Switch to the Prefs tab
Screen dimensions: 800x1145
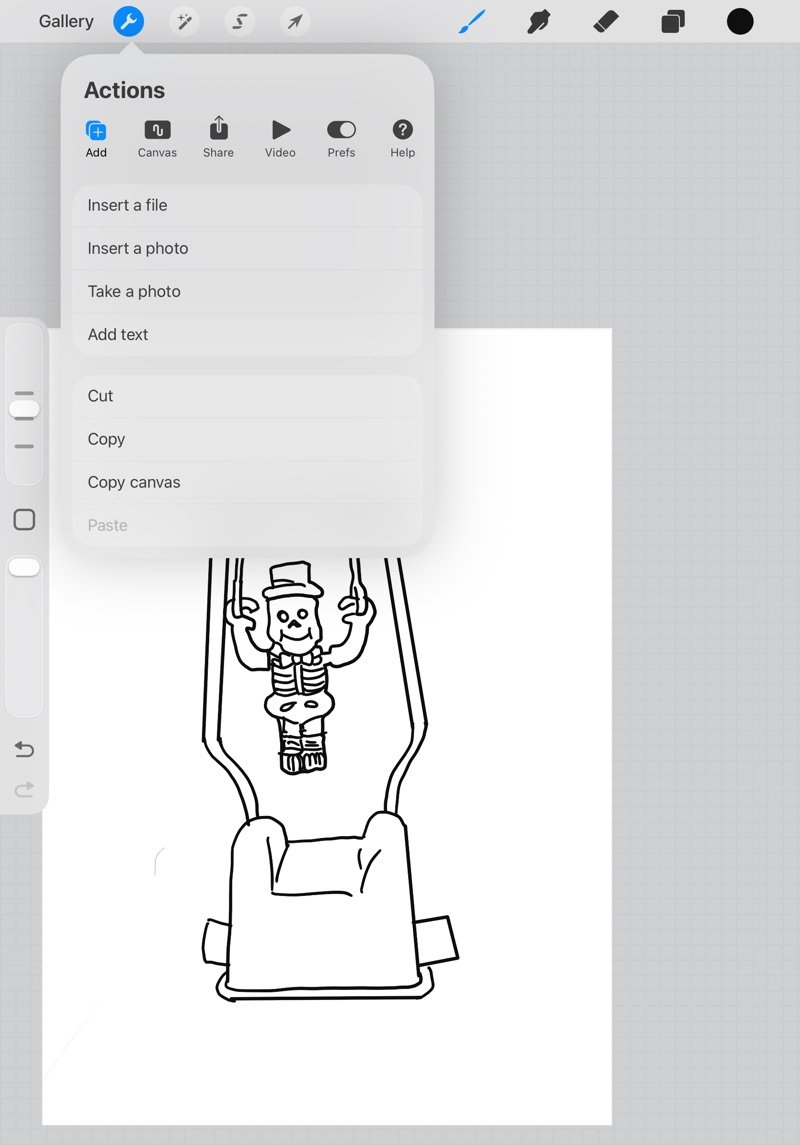click(x=341, y=139)
